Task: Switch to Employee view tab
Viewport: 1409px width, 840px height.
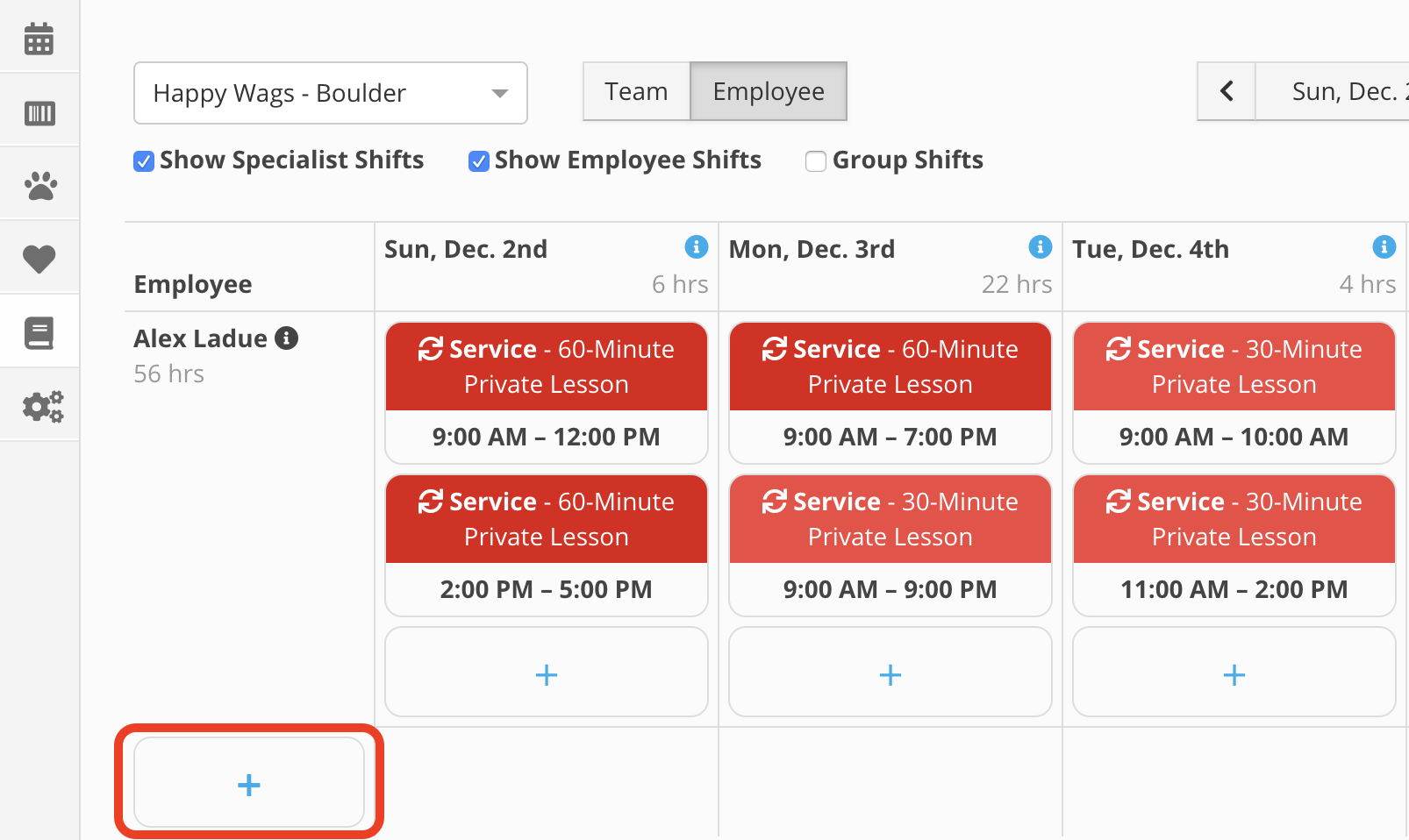Action: pyautogui.click(x=769, y=91)
